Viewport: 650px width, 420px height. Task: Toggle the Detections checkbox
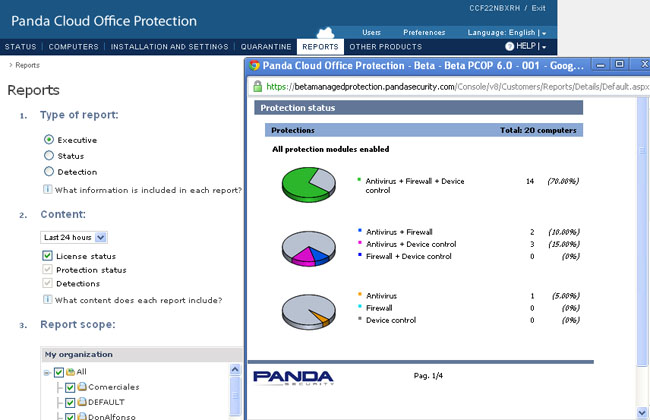[47, 283]
